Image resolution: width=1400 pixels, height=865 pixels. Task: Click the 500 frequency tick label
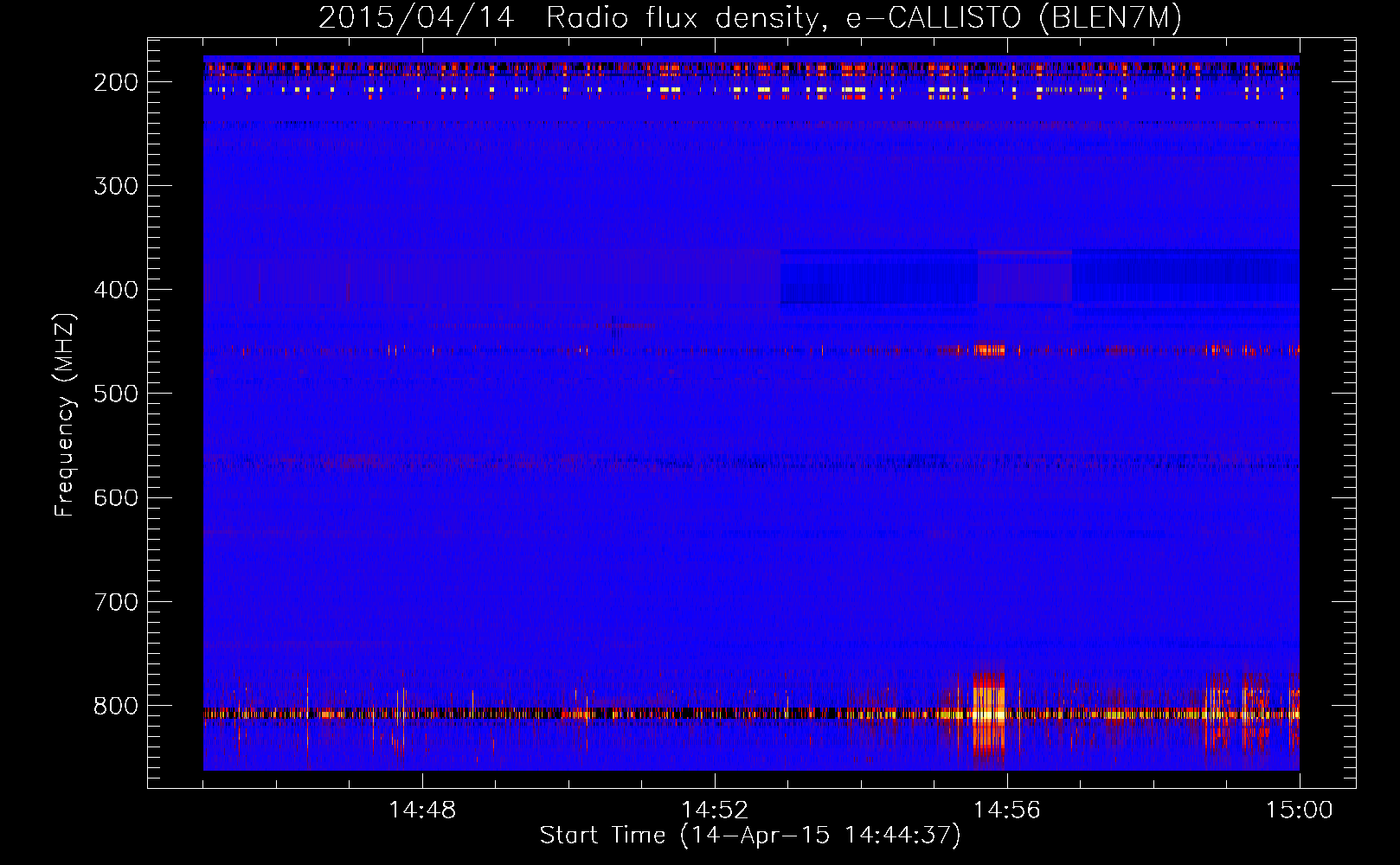coord(116,394)
